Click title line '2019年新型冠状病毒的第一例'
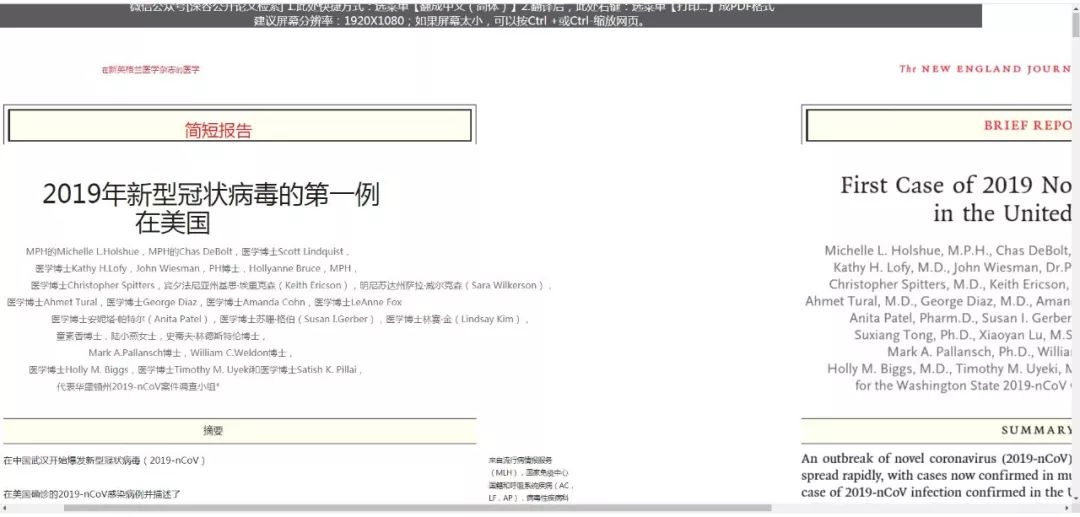 tap(211, 195)
